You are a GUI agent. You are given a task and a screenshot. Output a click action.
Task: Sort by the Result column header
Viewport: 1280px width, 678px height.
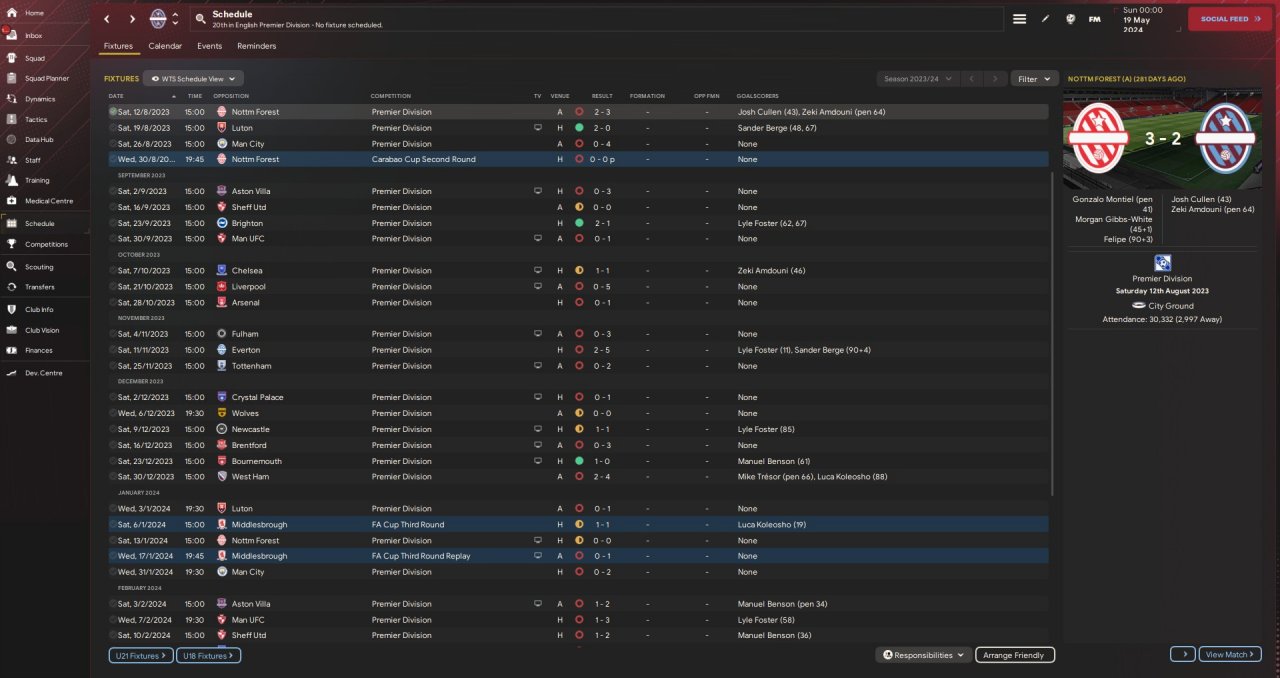point(602,96)
